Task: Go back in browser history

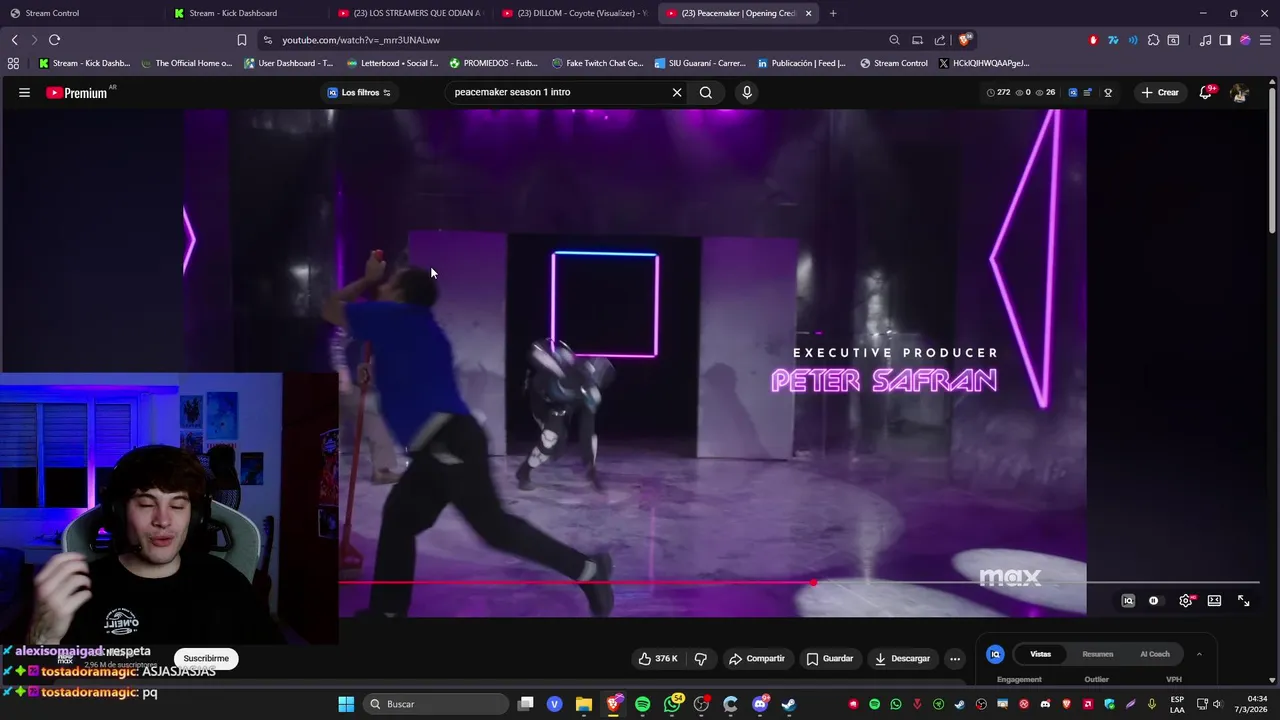Action: [x=15, y=40]
